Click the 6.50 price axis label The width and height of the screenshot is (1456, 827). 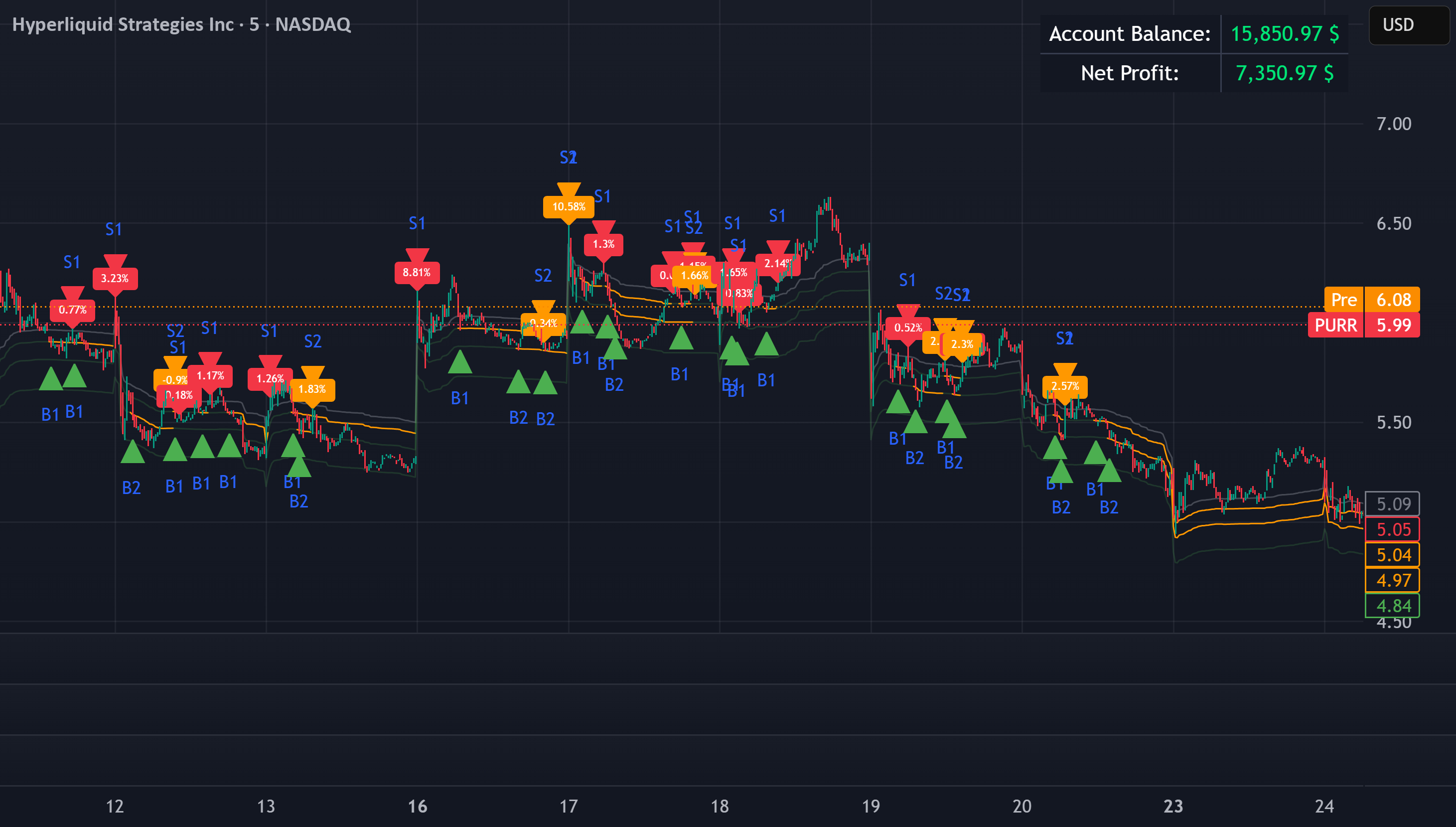pyautogui.click(x=1394, y=224)
